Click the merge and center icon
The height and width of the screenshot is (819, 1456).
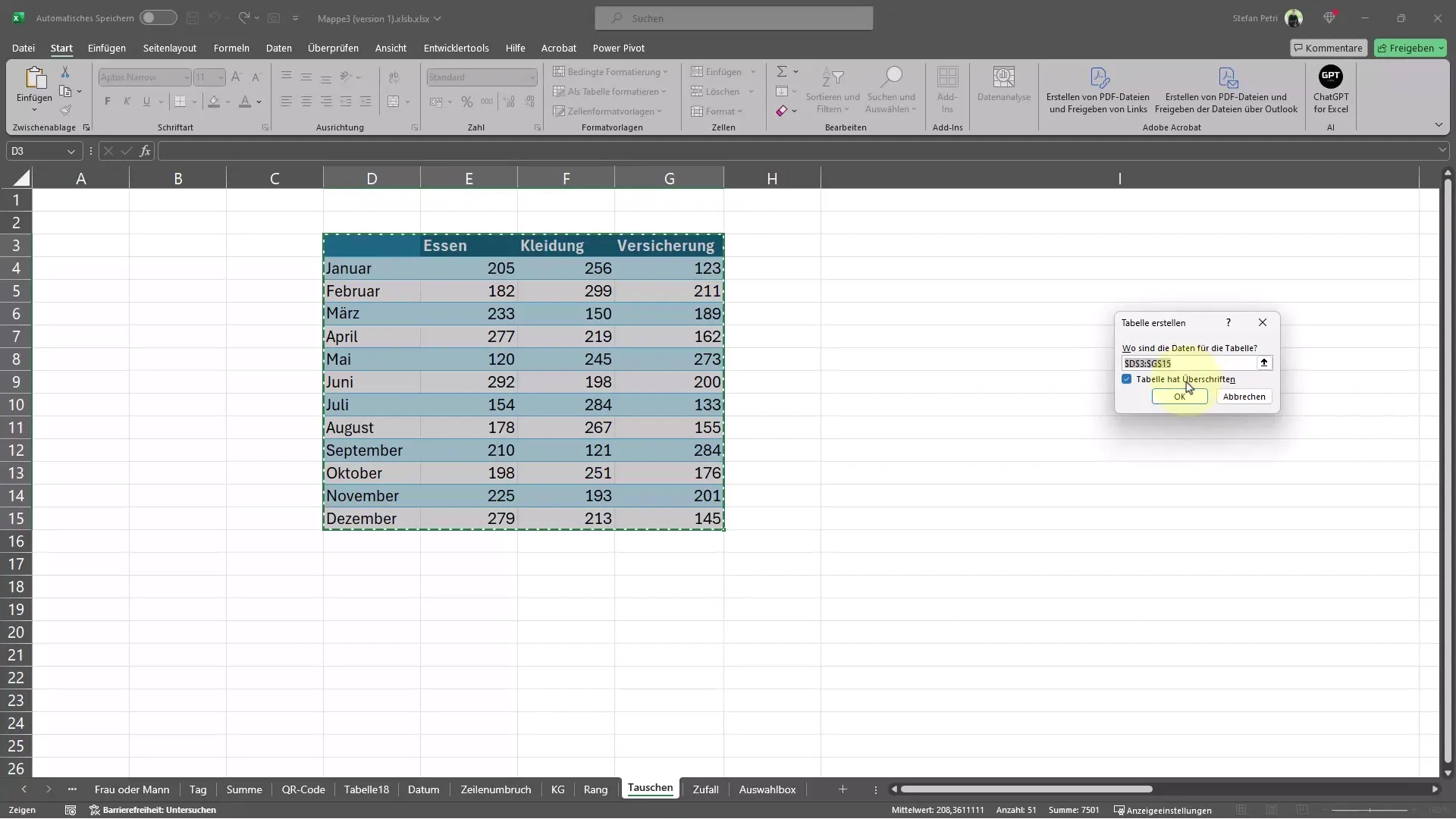pos(394,102)
